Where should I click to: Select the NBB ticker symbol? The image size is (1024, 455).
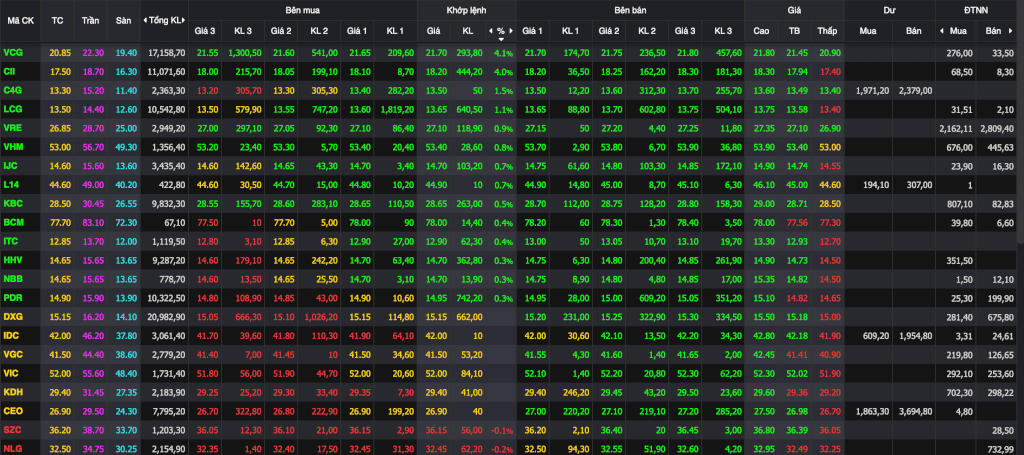13,279
